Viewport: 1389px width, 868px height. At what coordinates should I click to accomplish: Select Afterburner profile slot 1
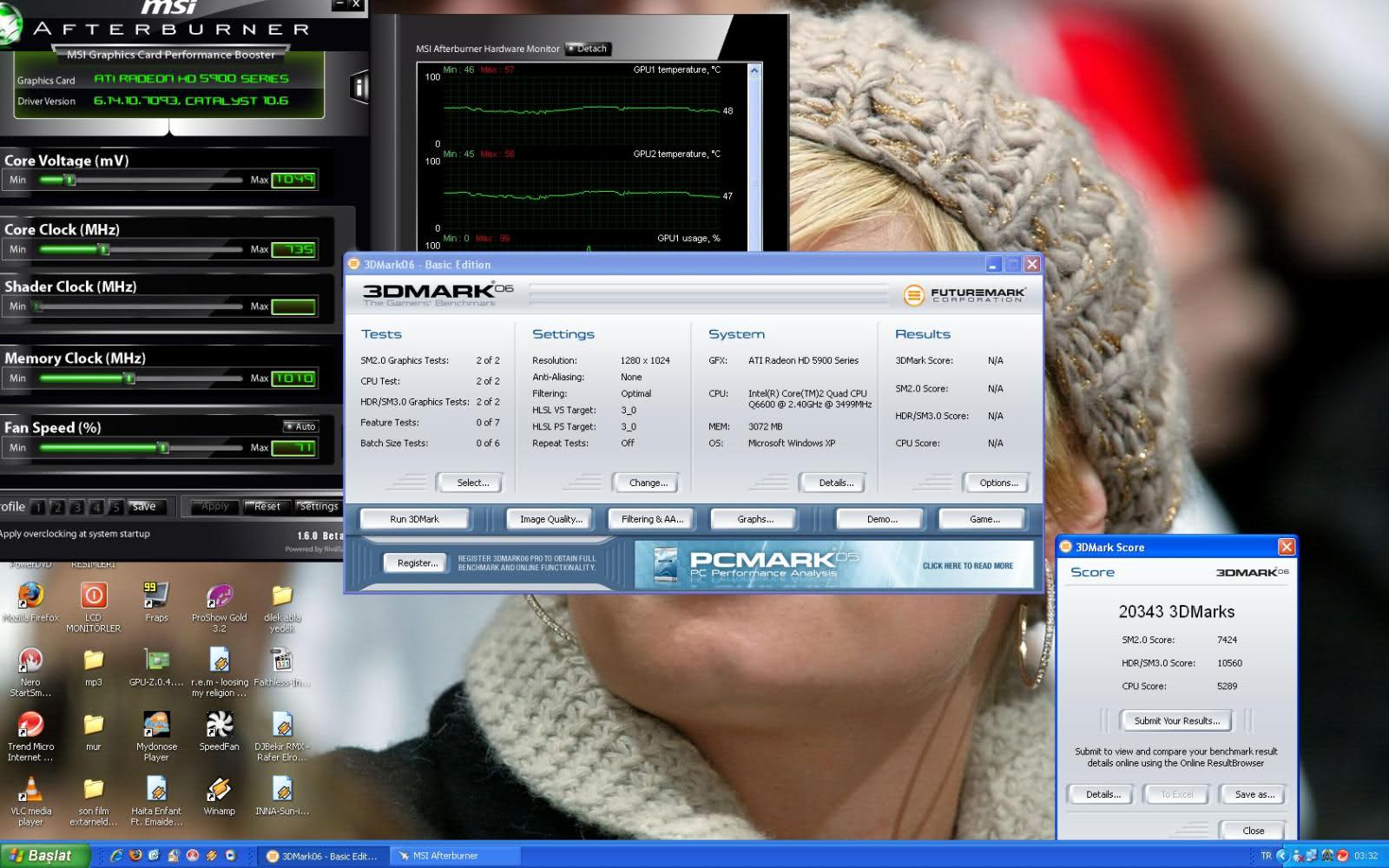[38, 507]
